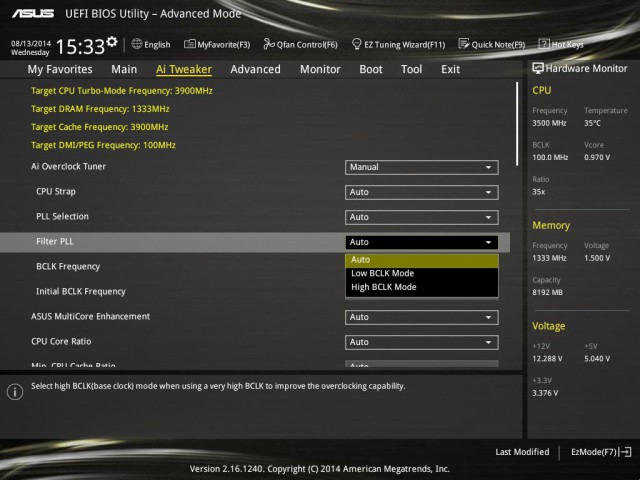Click the settings list scrollbar
This screenshot has height=480, width=640.
coord(517,124)
